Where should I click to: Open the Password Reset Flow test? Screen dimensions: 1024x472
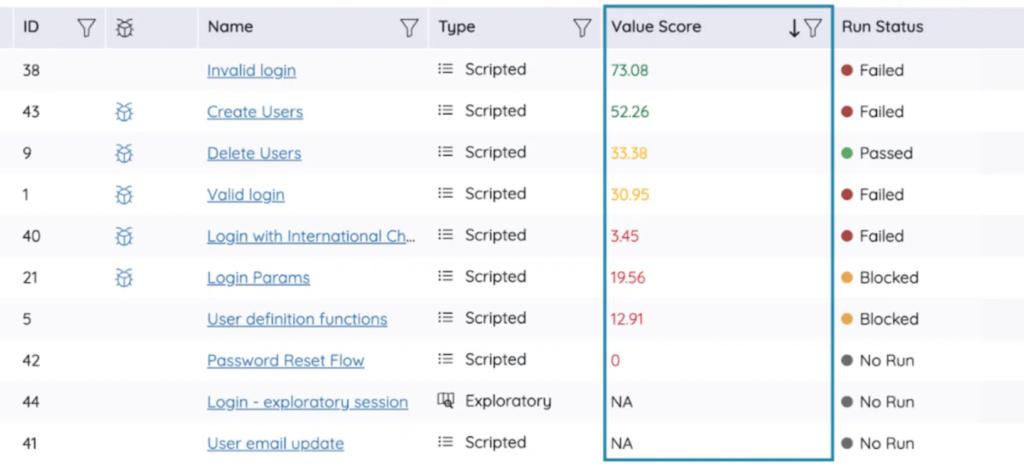click(x=285, y=360)
